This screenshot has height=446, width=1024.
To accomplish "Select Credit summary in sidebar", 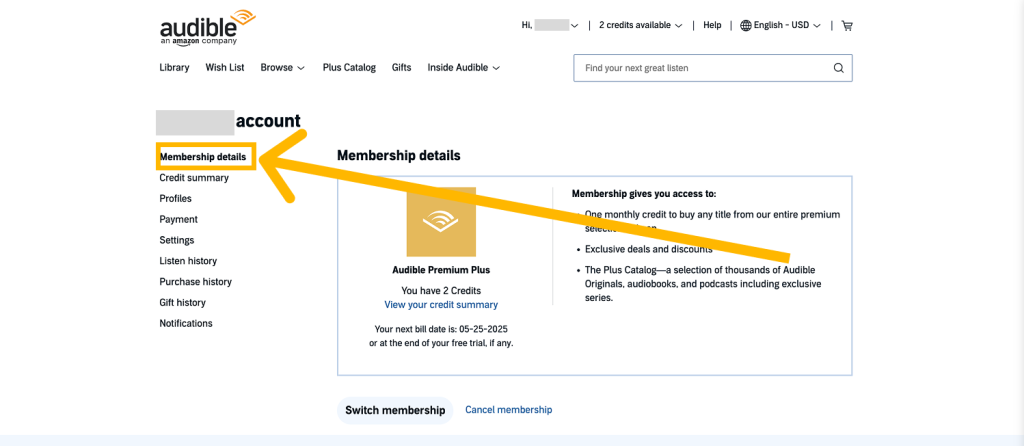I will tap(194, 178).
